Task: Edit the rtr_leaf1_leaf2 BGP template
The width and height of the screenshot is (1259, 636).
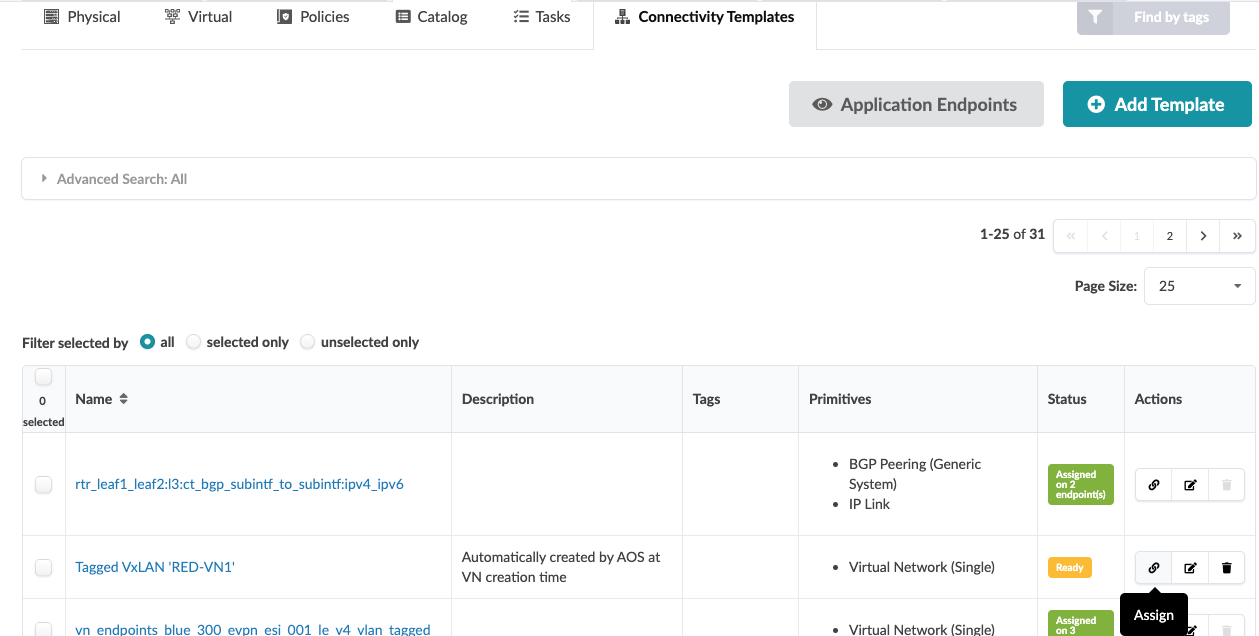Action: tap(1190, 484)
